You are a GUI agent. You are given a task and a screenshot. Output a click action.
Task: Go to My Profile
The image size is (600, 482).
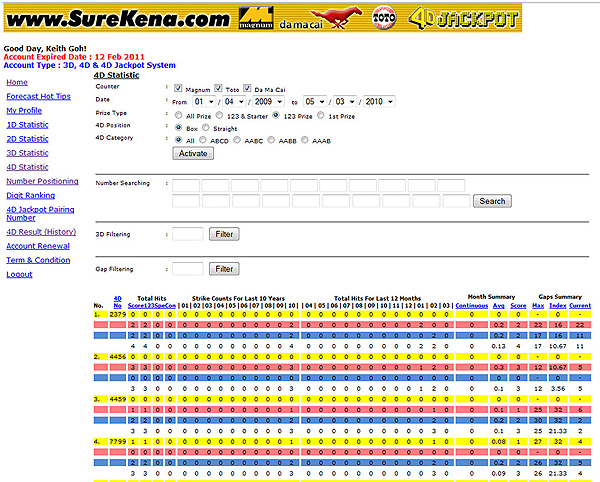point(24,111)
